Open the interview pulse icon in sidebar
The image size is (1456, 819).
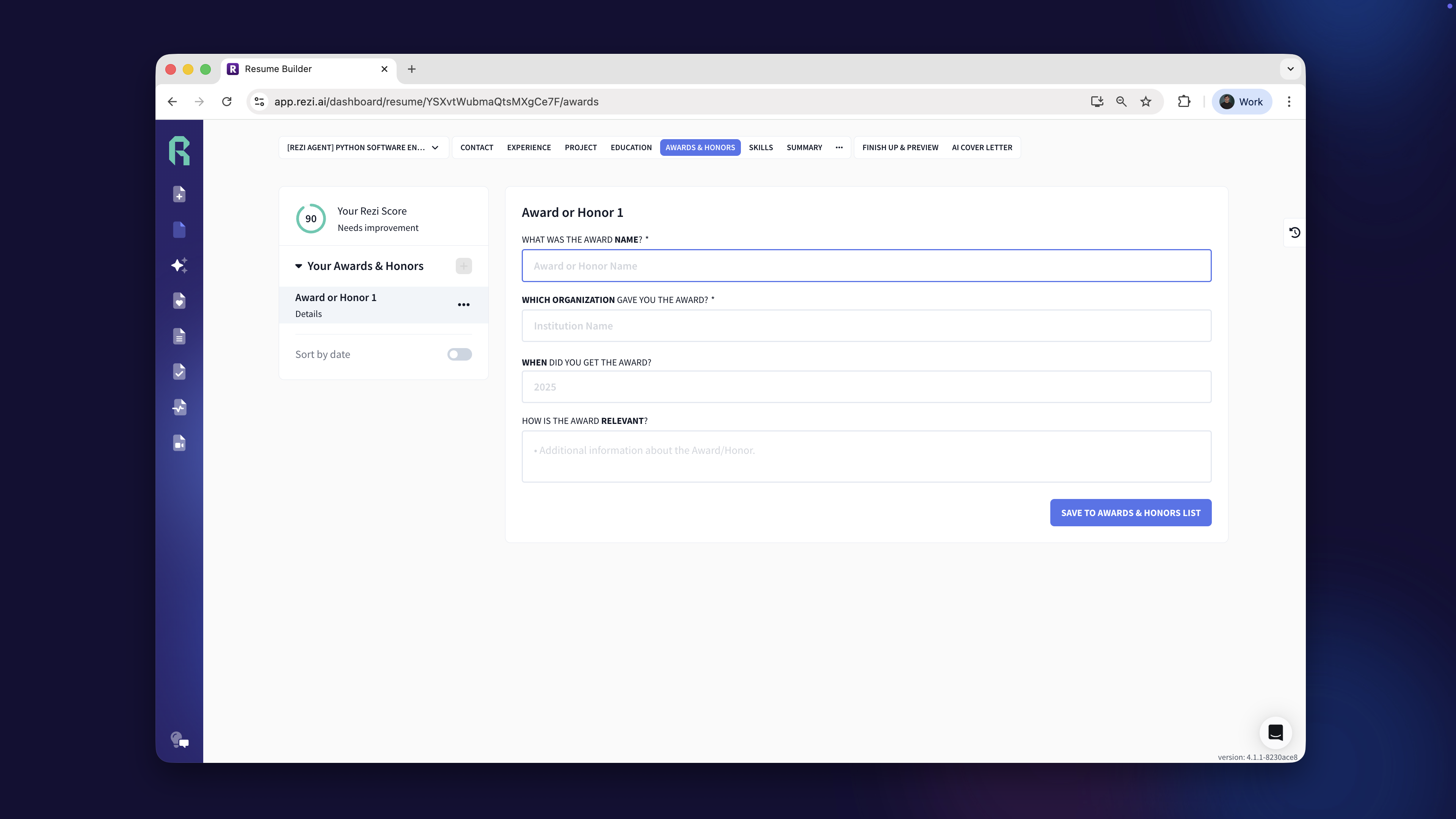(179, 407)
